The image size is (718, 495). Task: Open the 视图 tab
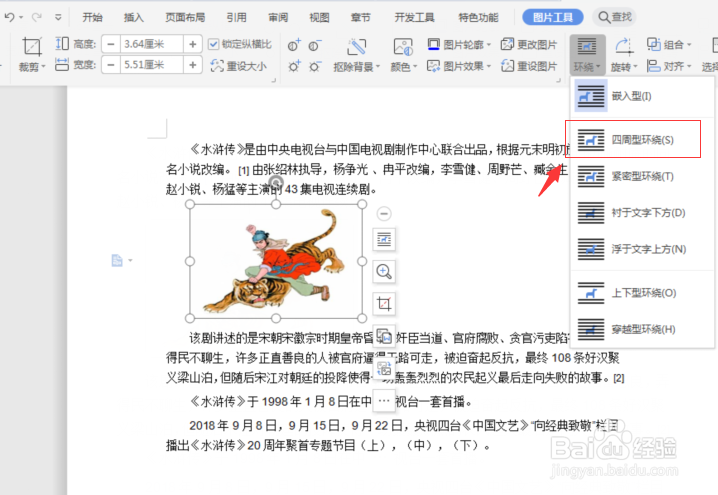click(x=319, y=17)
